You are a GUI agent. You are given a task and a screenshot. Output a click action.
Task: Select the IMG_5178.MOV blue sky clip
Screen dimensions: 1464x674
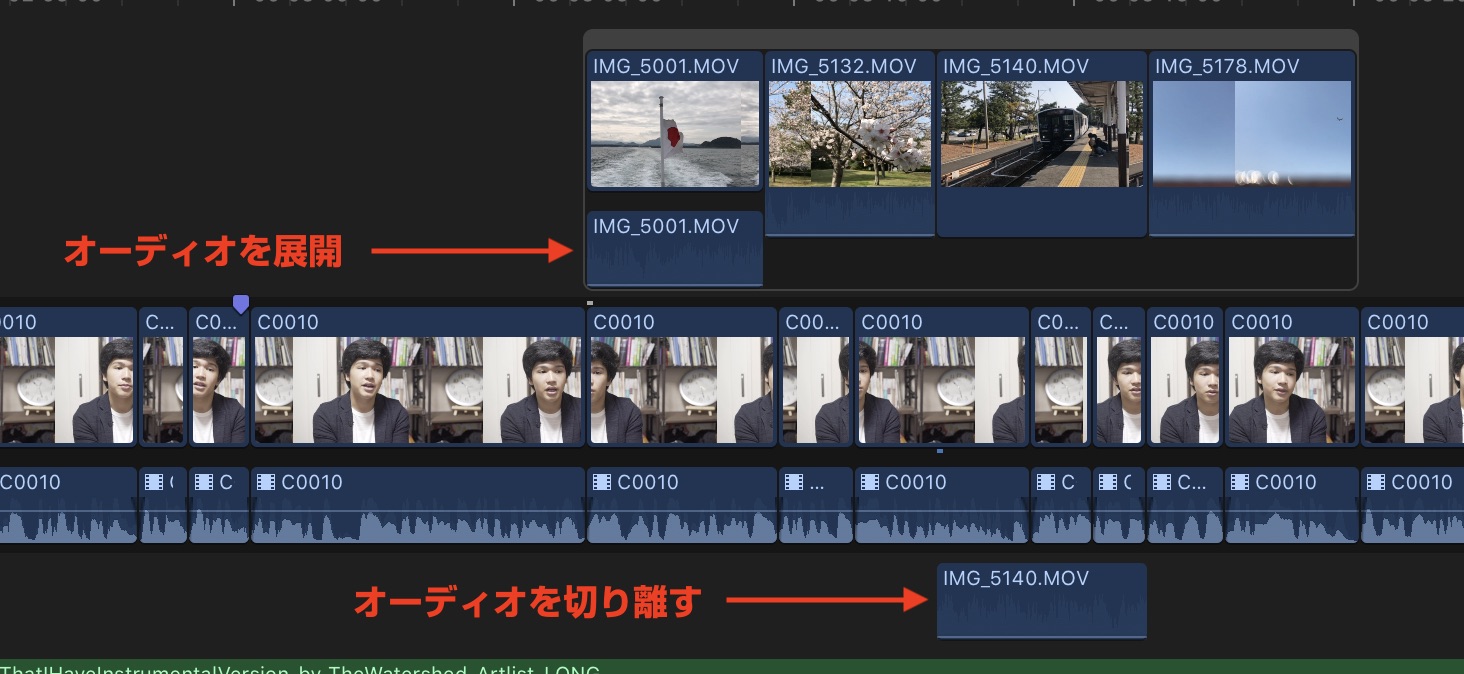(x=1252, y=143)
